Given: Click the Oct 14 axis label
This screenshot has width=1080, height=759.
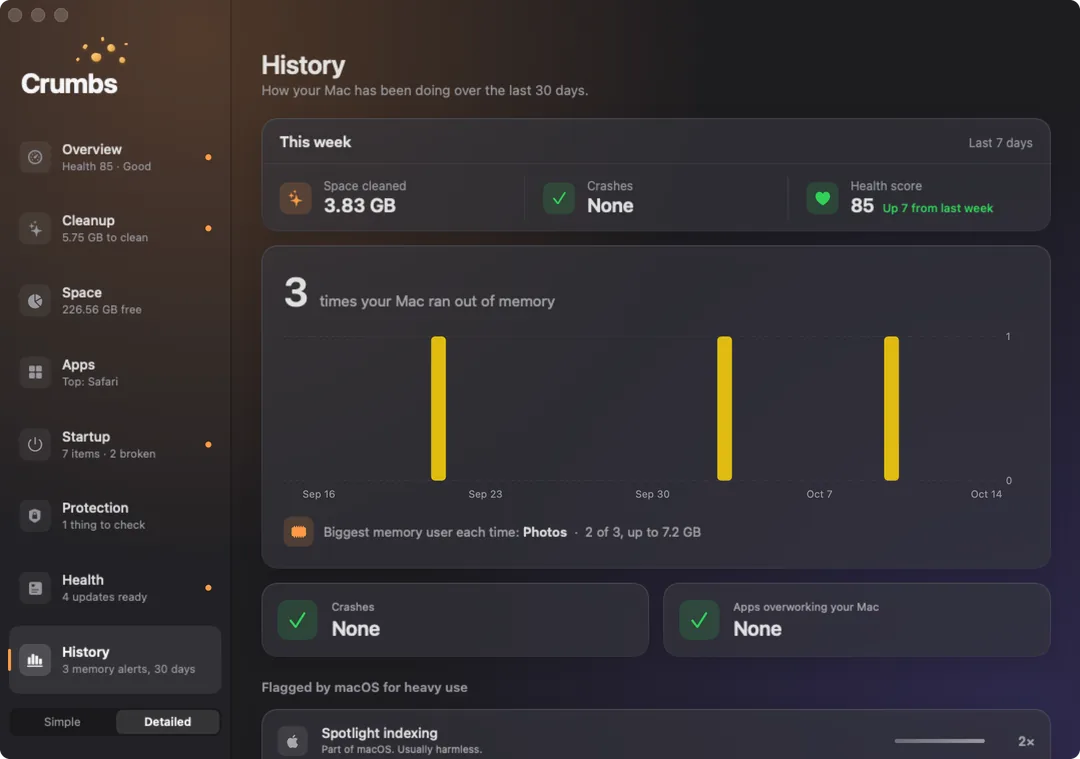Looking at the screenshot, I should point(986,494).
